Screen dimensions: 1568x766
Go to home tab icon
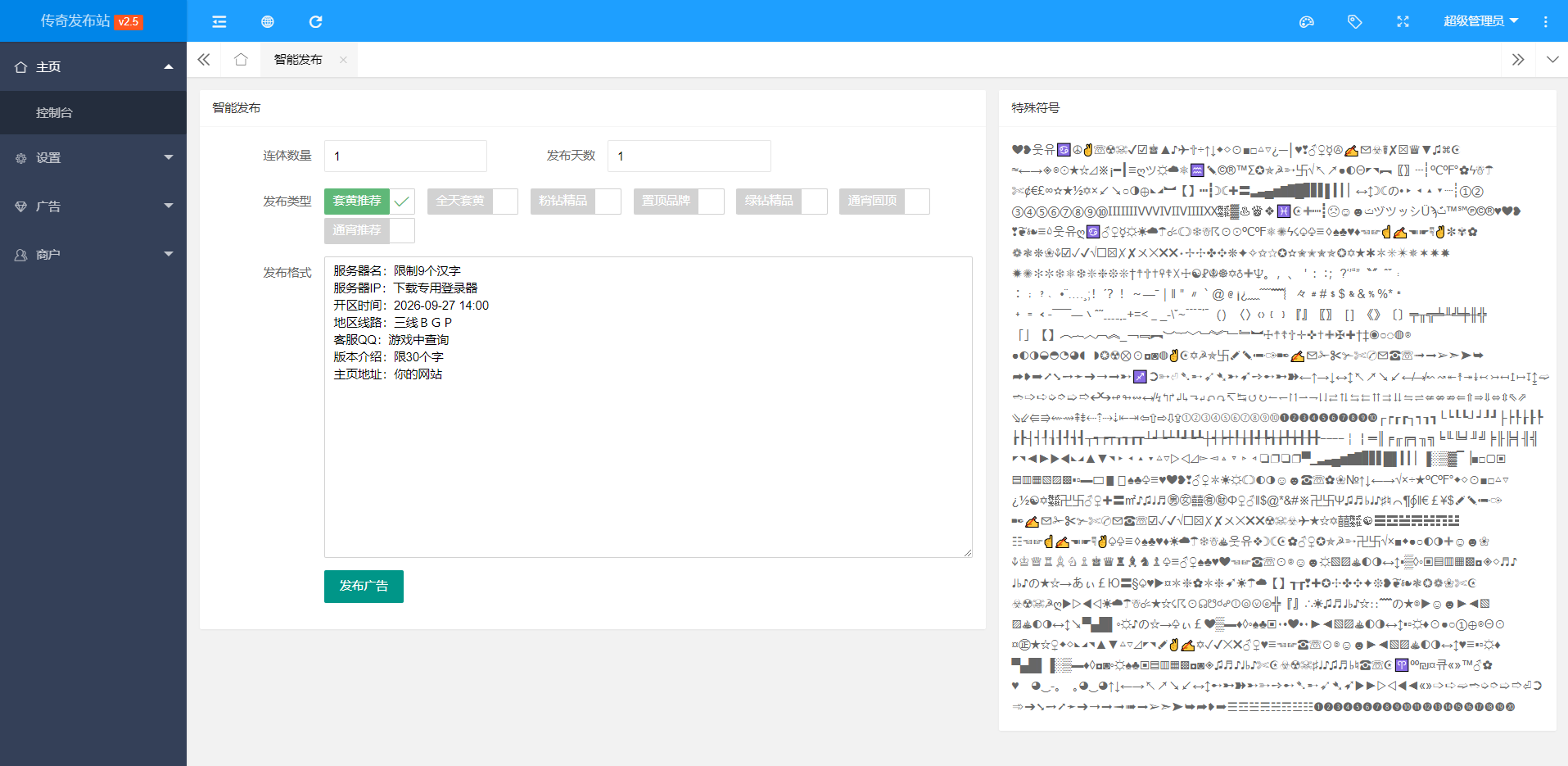241,59
